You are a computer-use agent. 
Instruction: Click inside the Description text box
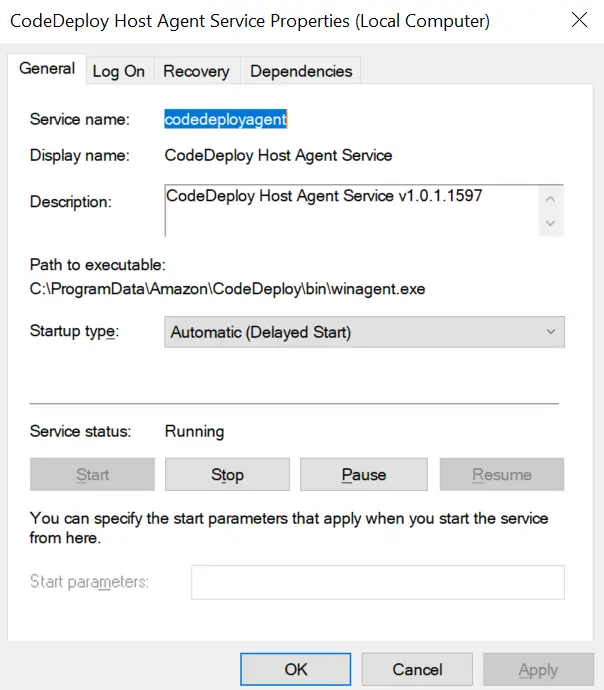[x=352, y=210]
